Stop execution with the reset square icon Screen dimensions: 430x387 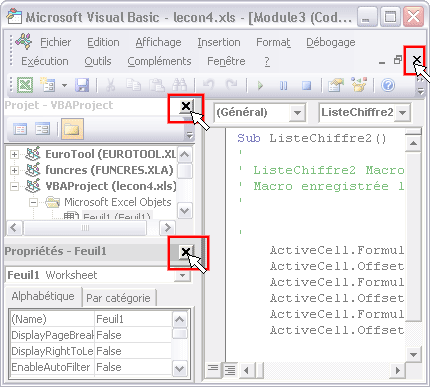click(x=307, y=86)
